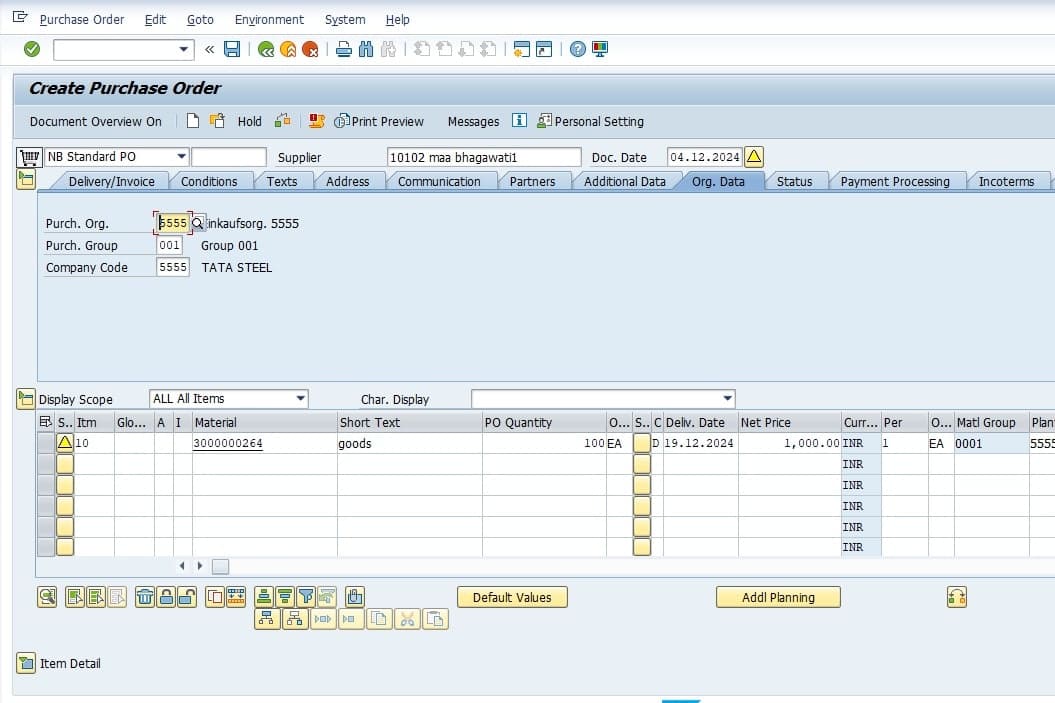1055x703 pixels.
Task: Open the Help question mark icon
Action: (x=577, y=49)
